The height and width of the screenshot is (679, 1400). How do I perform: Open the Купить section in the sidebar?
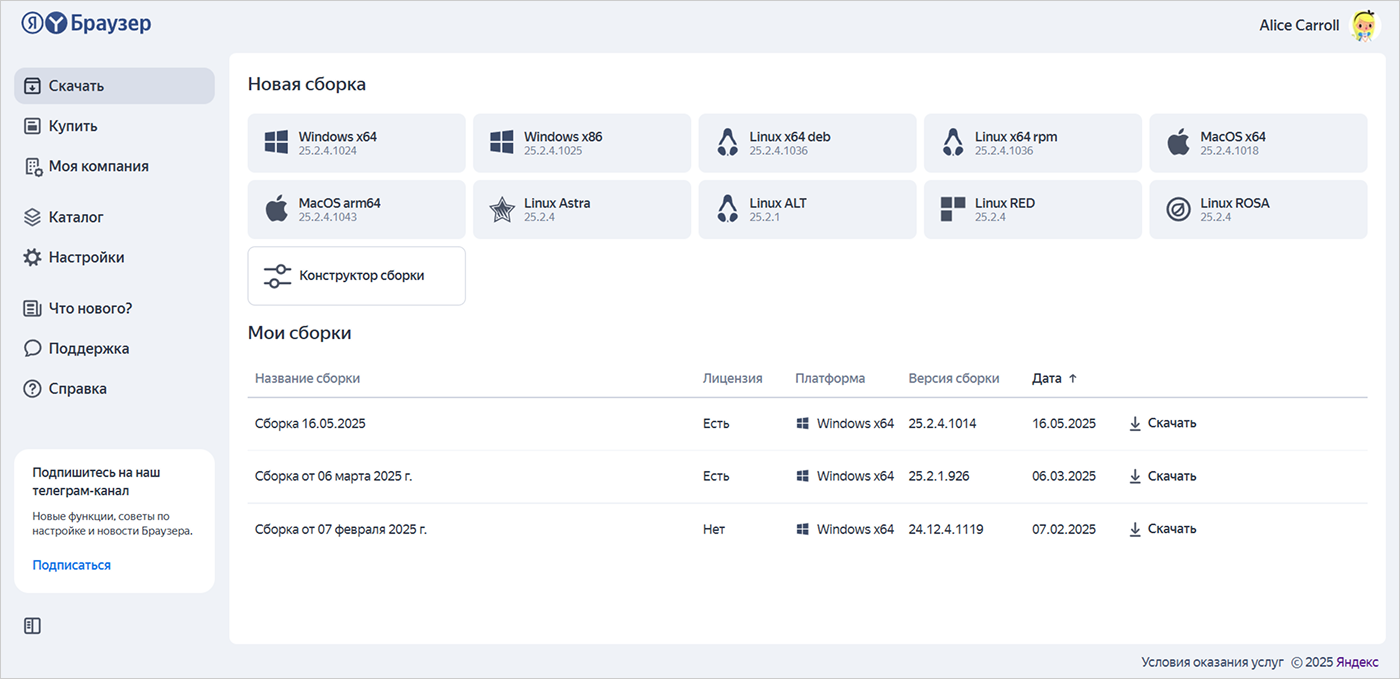73,126
